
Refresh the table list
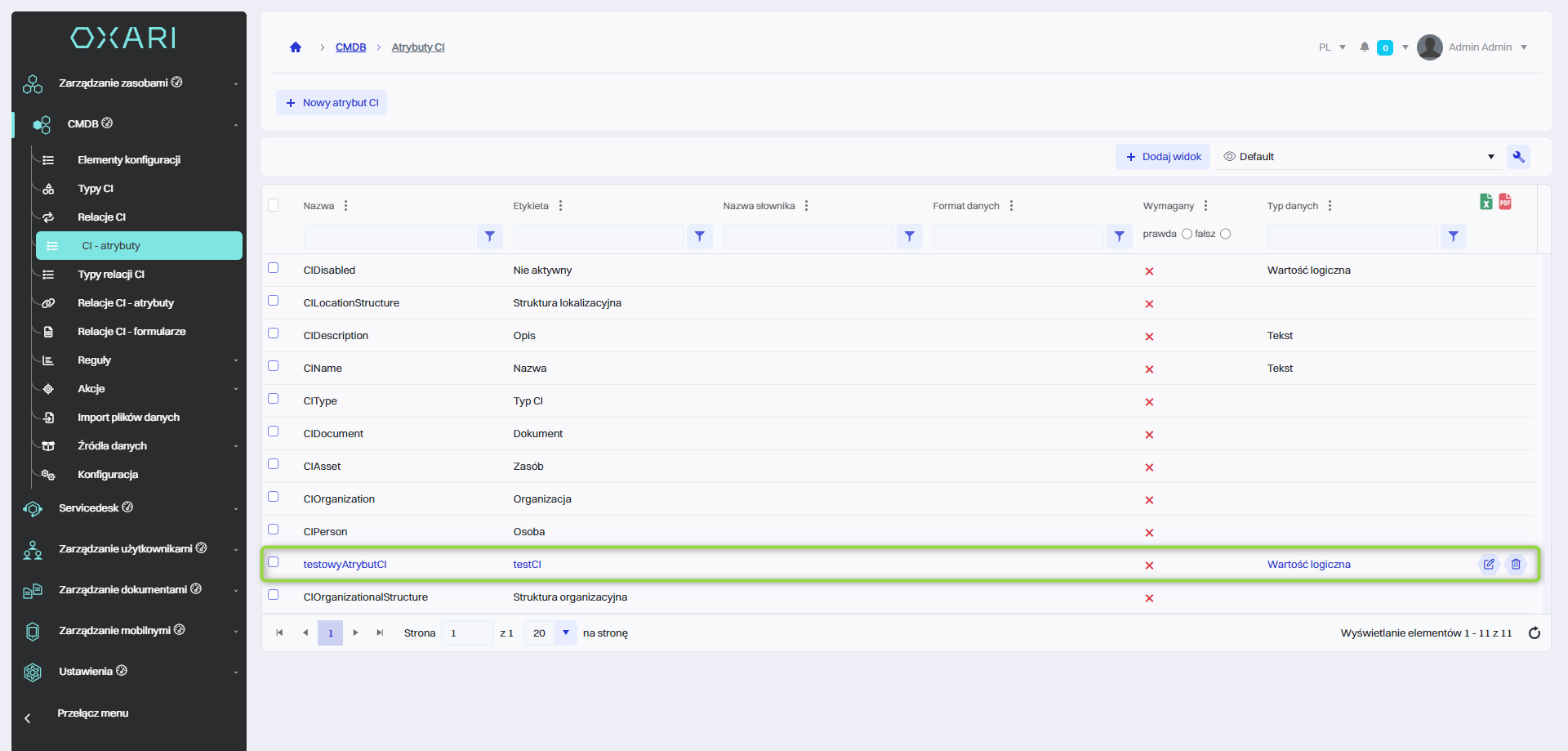(1534, 633)
